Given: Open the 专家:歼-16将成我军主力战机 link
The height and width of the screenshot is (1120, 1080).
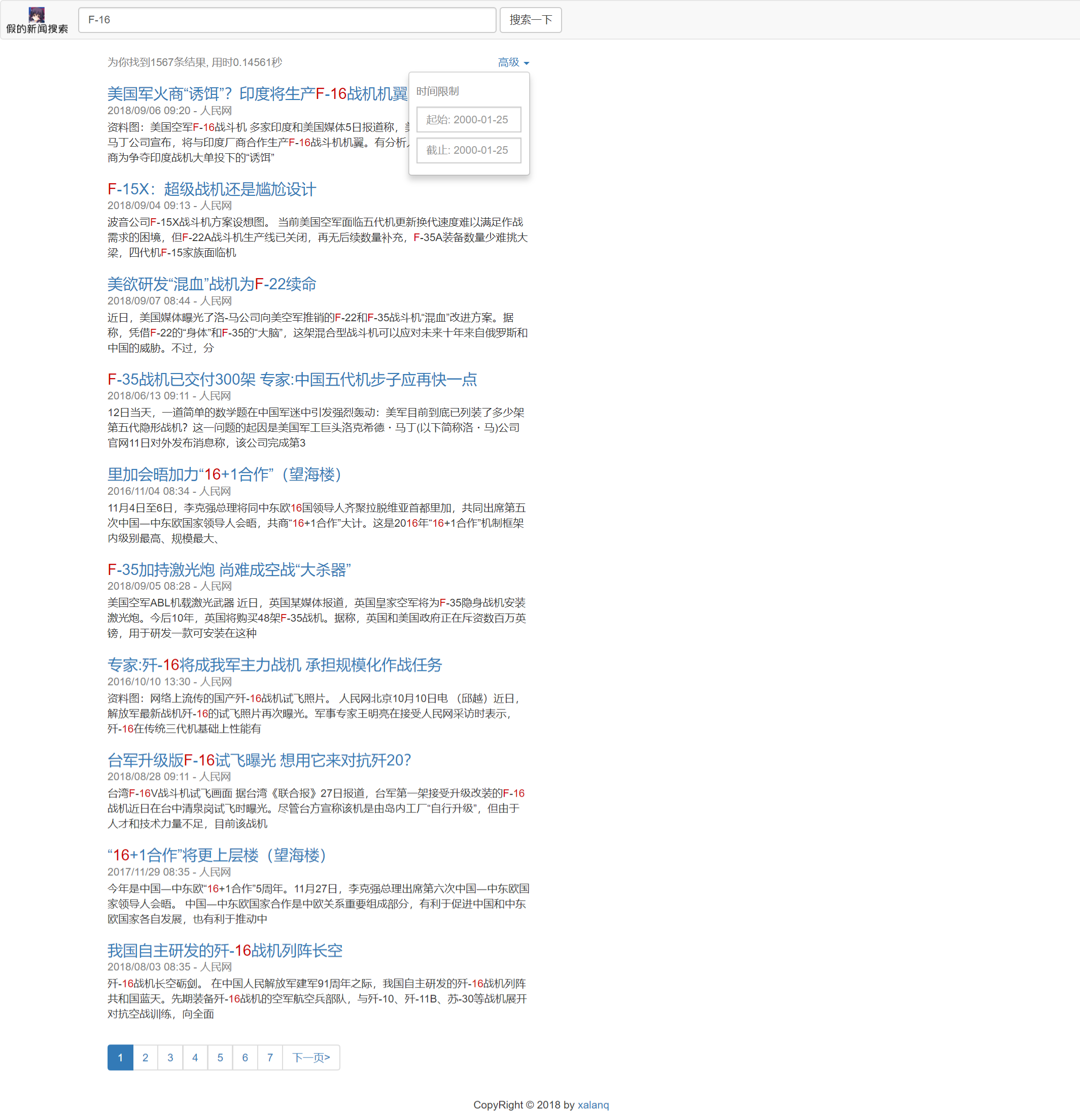Looking at the screenshot, I should click(274, 665).
